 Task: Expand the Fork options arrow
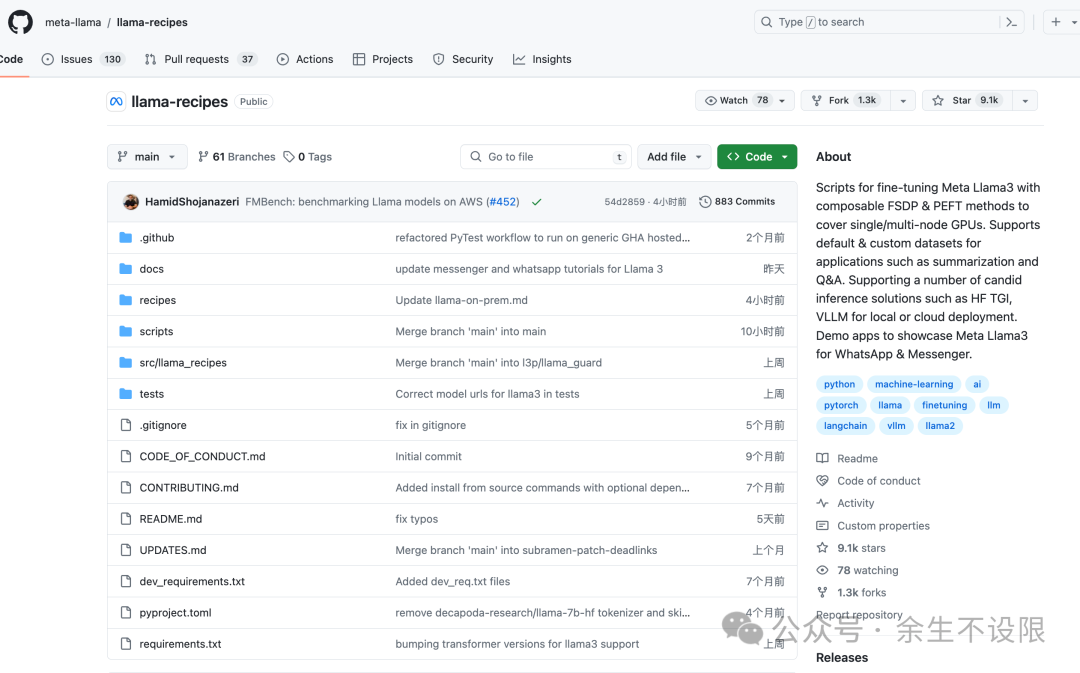pyautogui.click(x=903, y=101)
